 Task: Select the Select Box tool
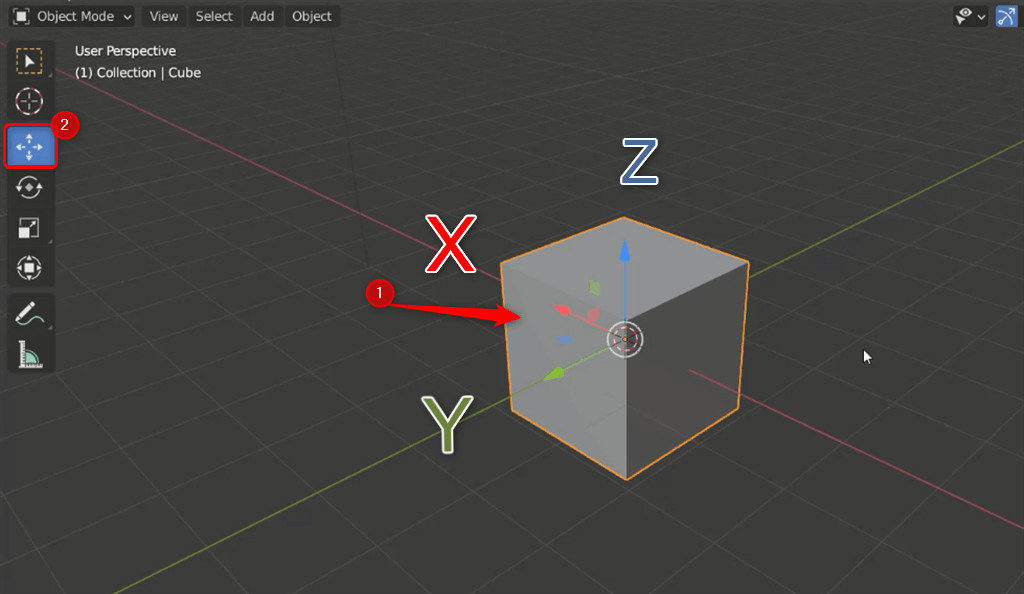pyautogui.click(x=30, y=61)
